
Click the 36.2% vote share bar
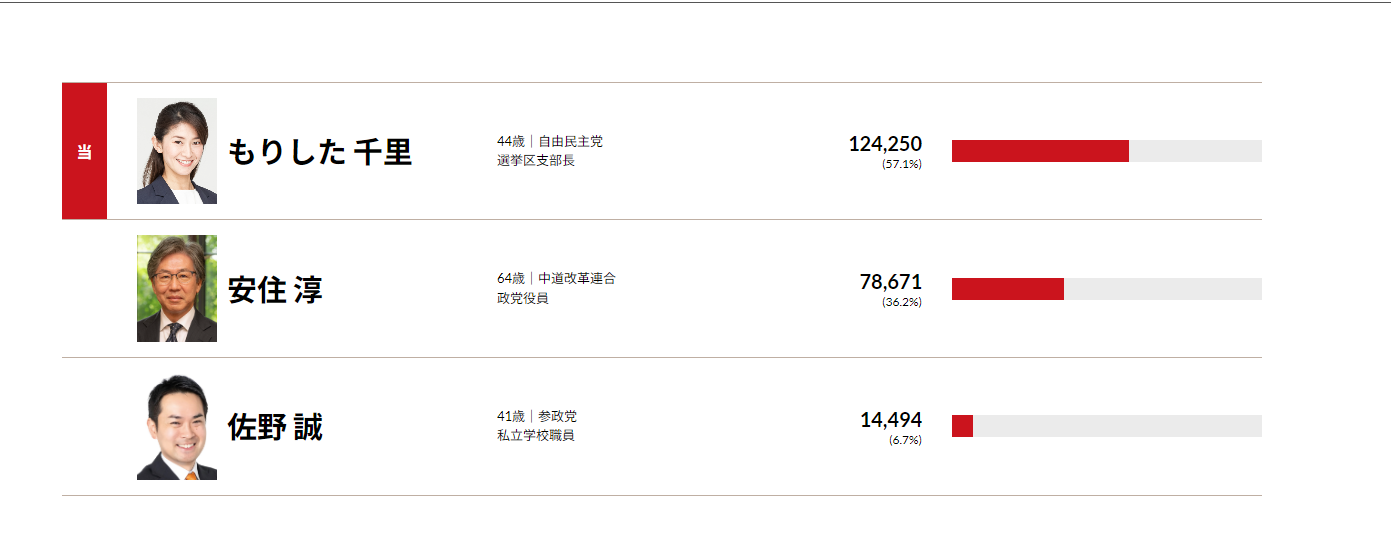[x=1008, y=289]
